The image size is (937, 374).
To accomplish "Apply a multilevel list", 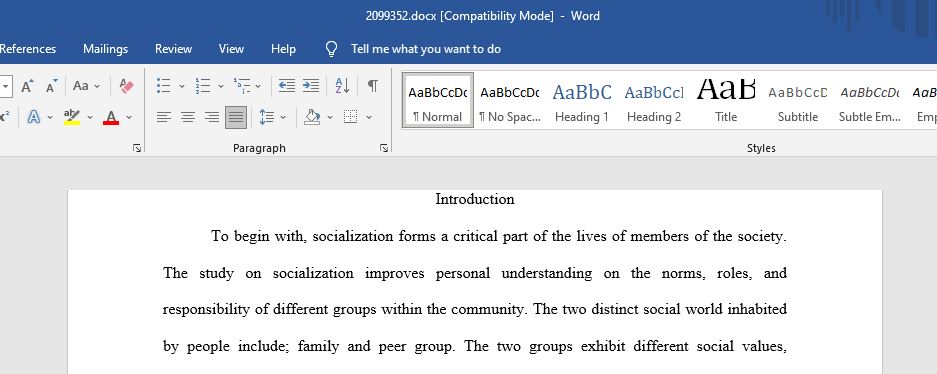I will (242, 86).
